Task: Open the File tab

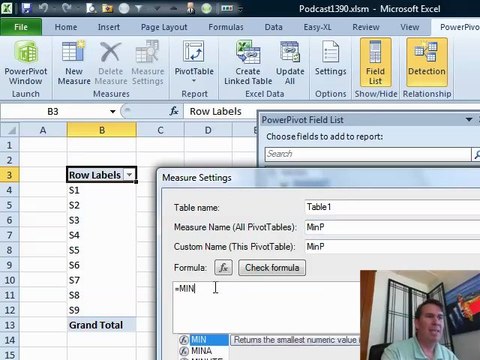Action: click(x=21, y=27)
